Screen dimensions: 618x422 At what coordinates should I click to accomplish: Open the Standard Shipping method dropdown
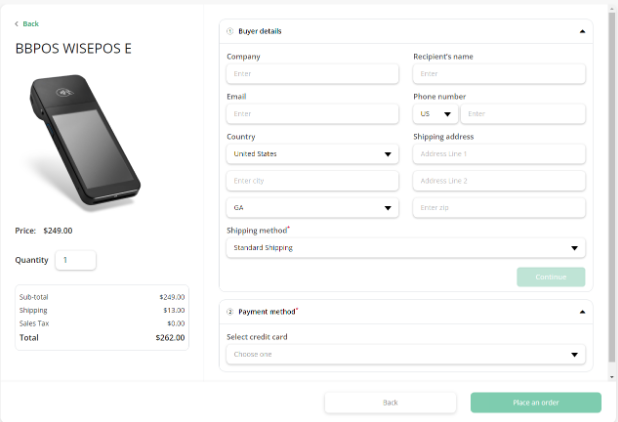[406, 248]
